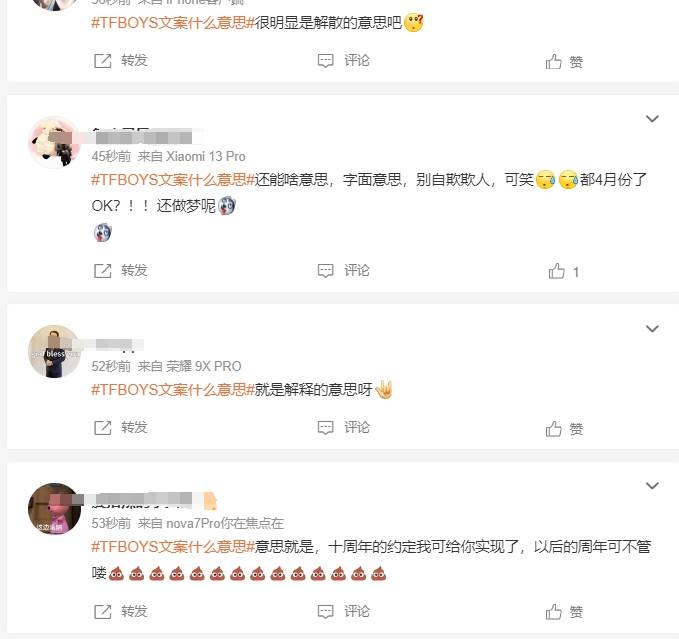This screenshot has height=639, width=679.
Task: Open the 'bless' avatar user profile
Action: tap(54, 352)
